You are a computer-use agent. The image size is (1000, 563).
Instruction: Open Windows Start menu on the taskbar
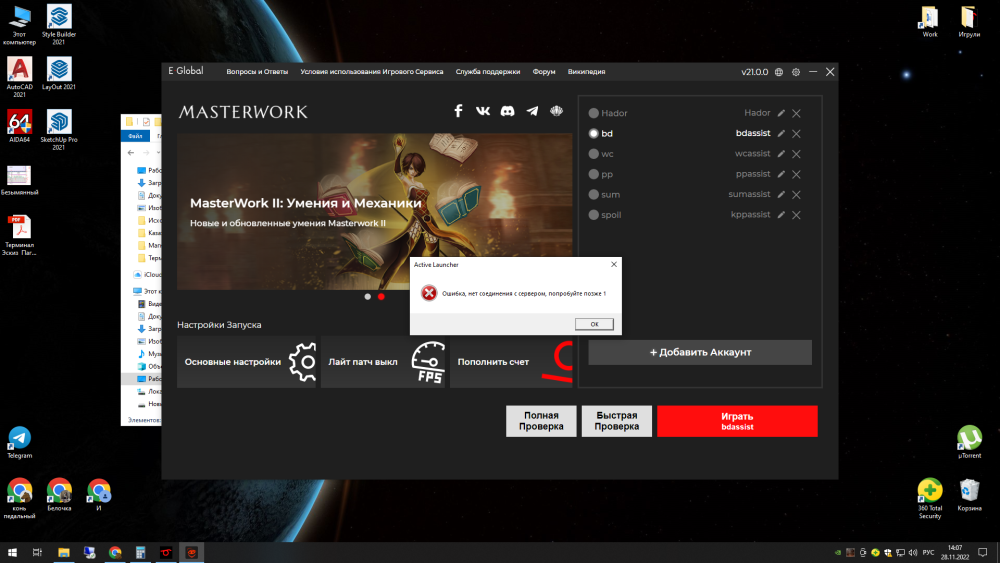[12, 552]
